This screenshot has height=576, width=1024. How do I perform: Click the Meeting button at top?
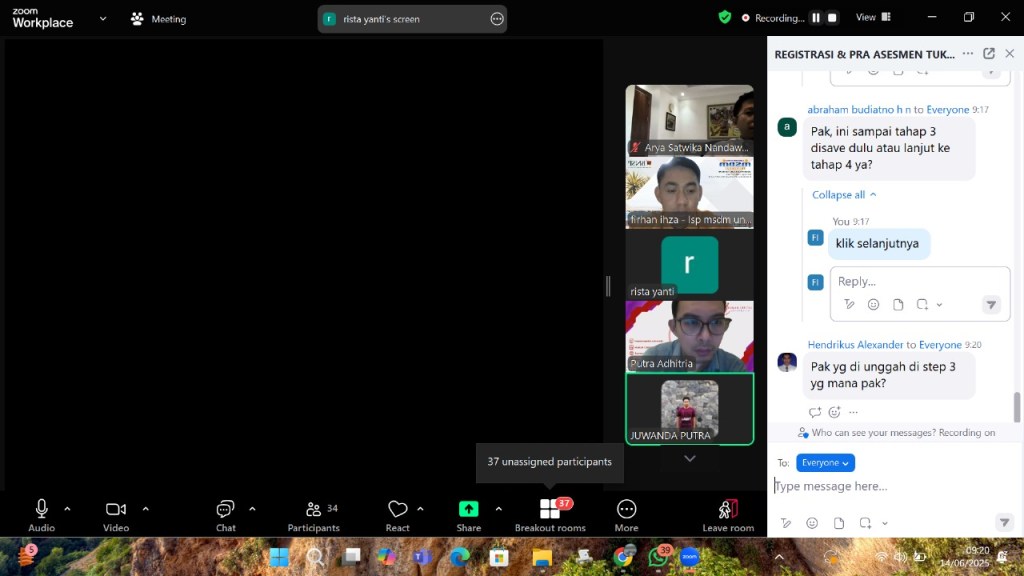pos(158,19)
